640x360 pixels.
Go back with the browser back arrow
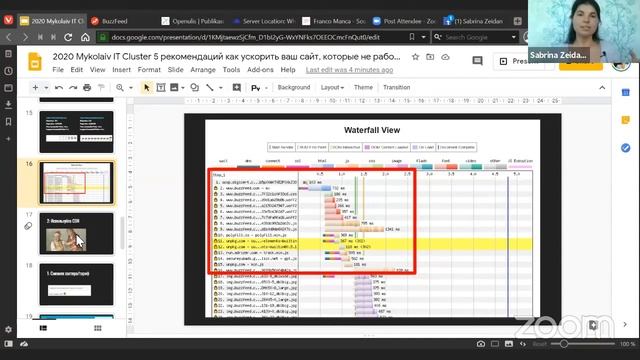[x=9, y=37]
